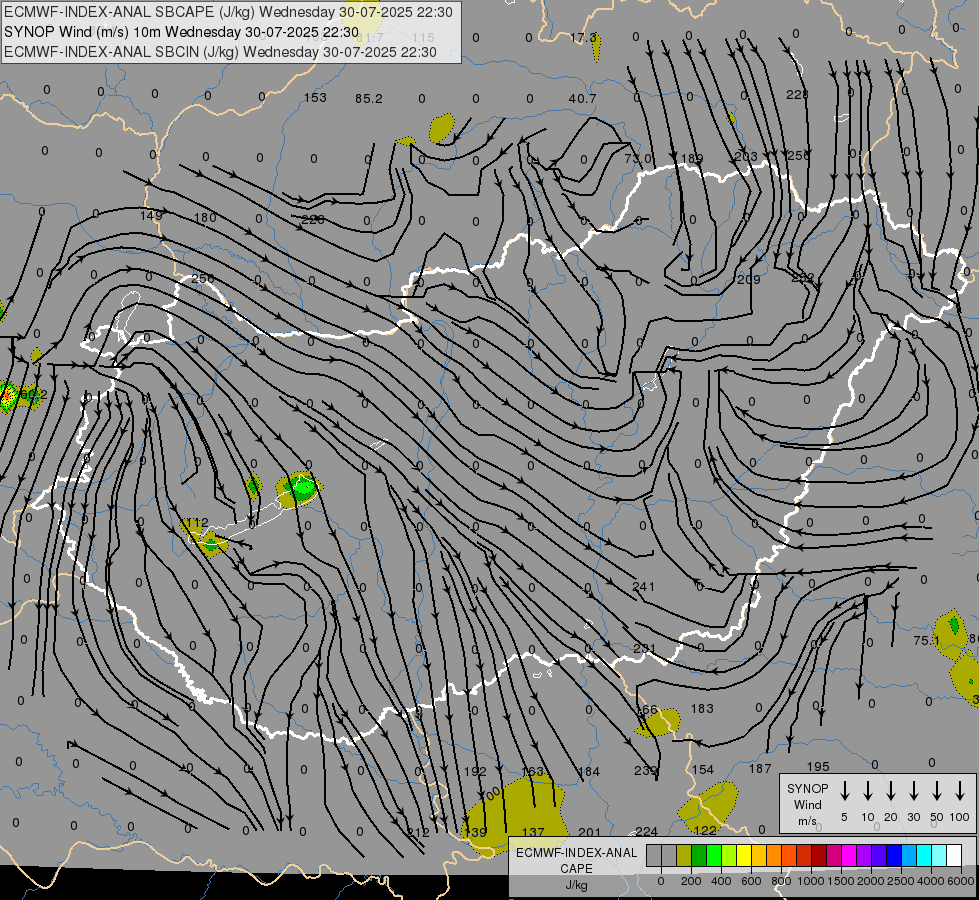Viewport: 979px width, 900px height.
Task: Click the CAPE value 192
Action: tap(475, 771)
